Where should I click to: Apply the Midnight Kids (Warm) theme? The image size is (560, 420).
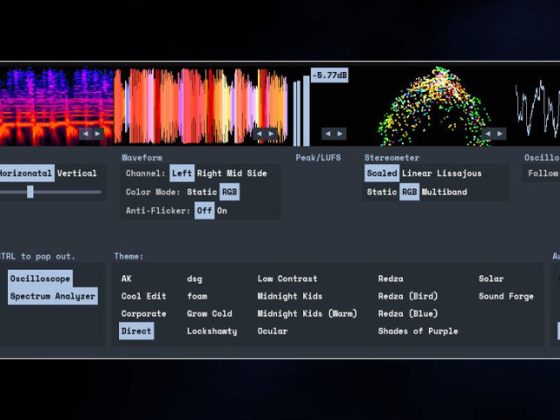tap(307, 314)
